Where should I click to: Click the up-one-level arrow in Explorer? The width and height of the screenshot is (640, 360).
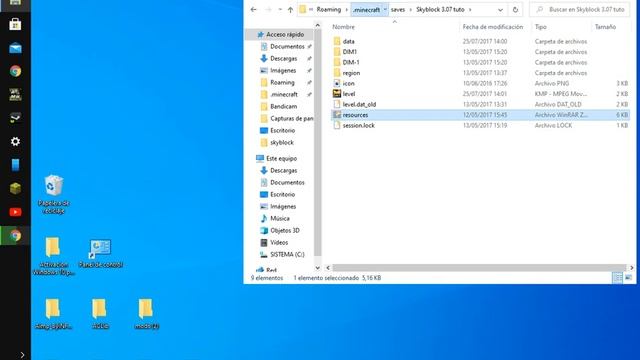(x=290, y=9)
